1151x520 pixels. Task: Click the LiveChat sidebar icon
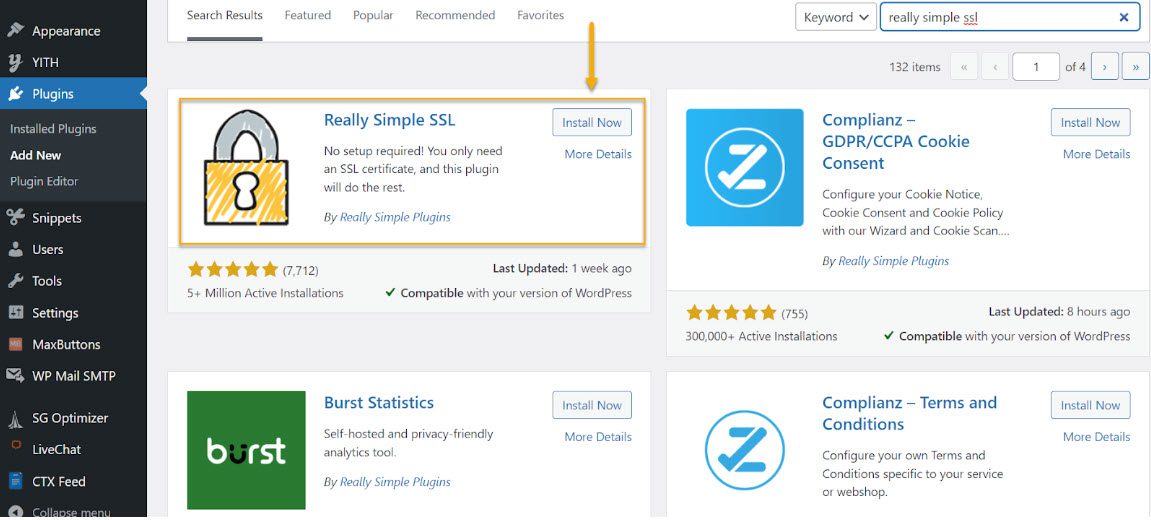click(15, 448)
